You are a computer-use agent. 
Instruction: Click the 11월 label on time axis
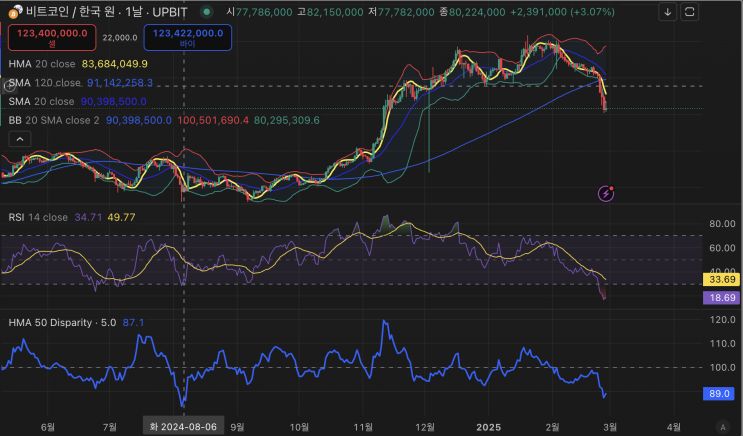363,427
